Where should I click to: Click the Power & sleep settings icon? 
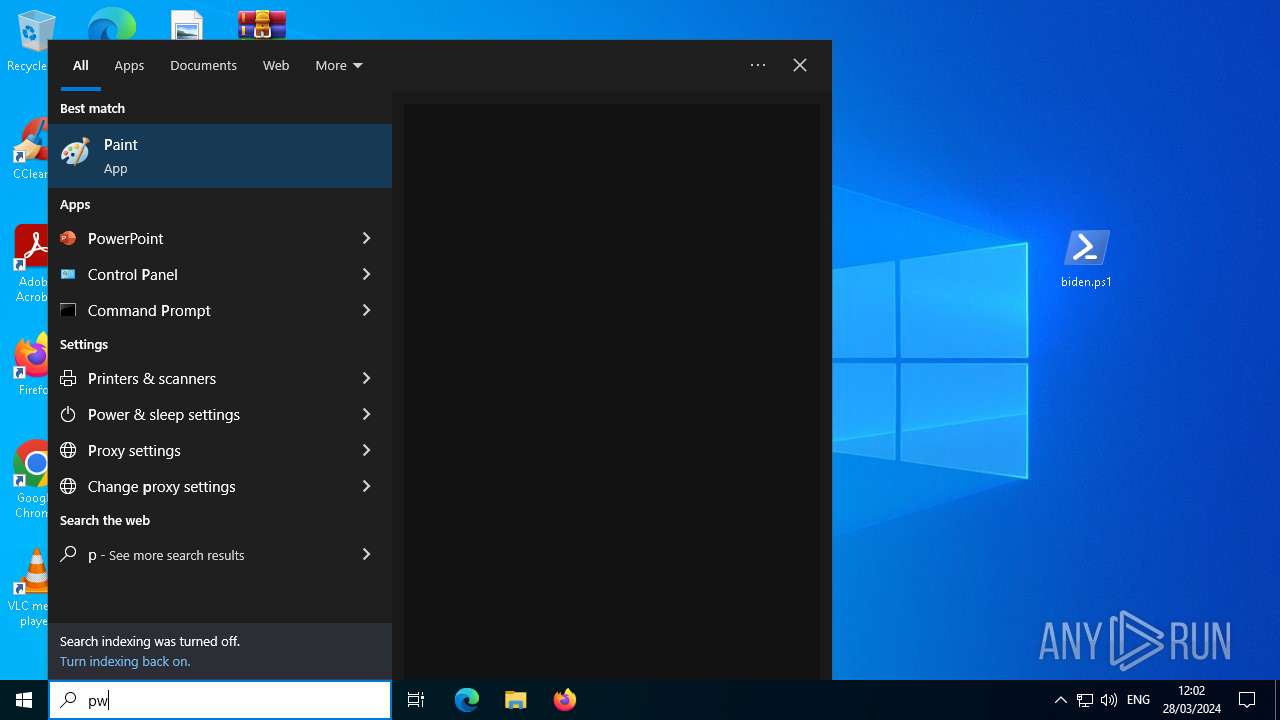click(68, 414)
